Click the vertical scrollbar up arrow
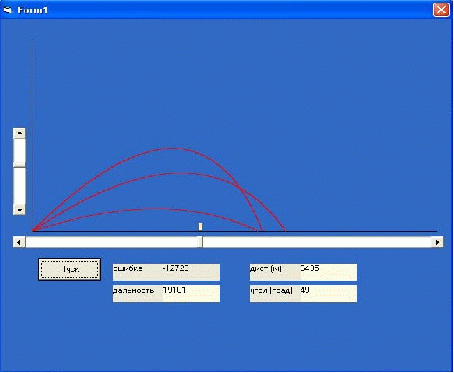Screen dimensions: 454x373 19,133
